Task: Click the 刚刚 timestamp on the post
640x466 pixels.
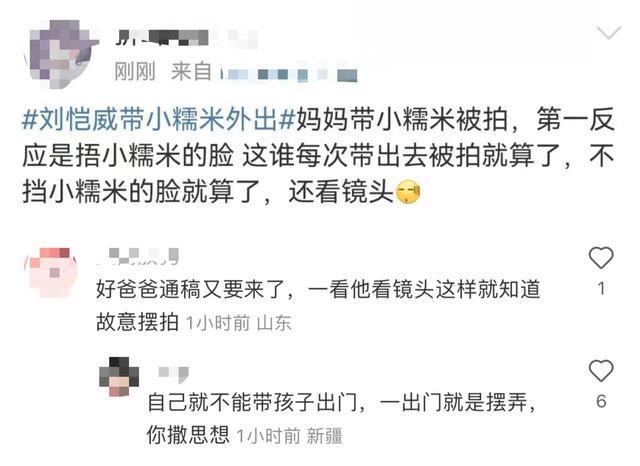Action: pyautogui.click(x=135, y=72)
